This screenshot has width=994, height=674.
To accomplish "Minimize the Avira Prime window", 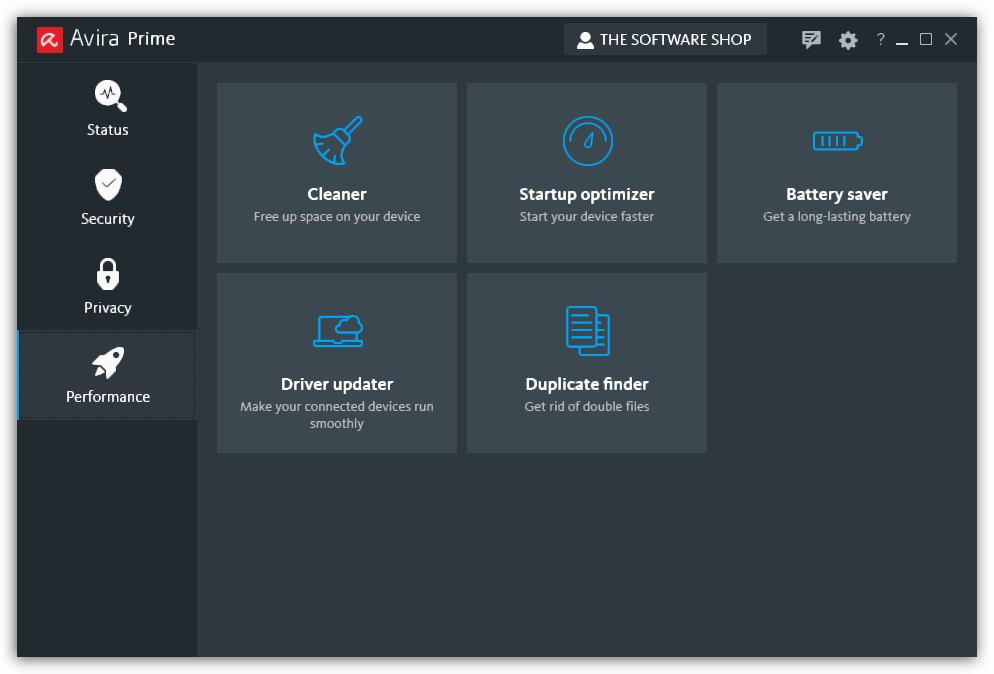I will pyautogui.click(x=902, y=41).
